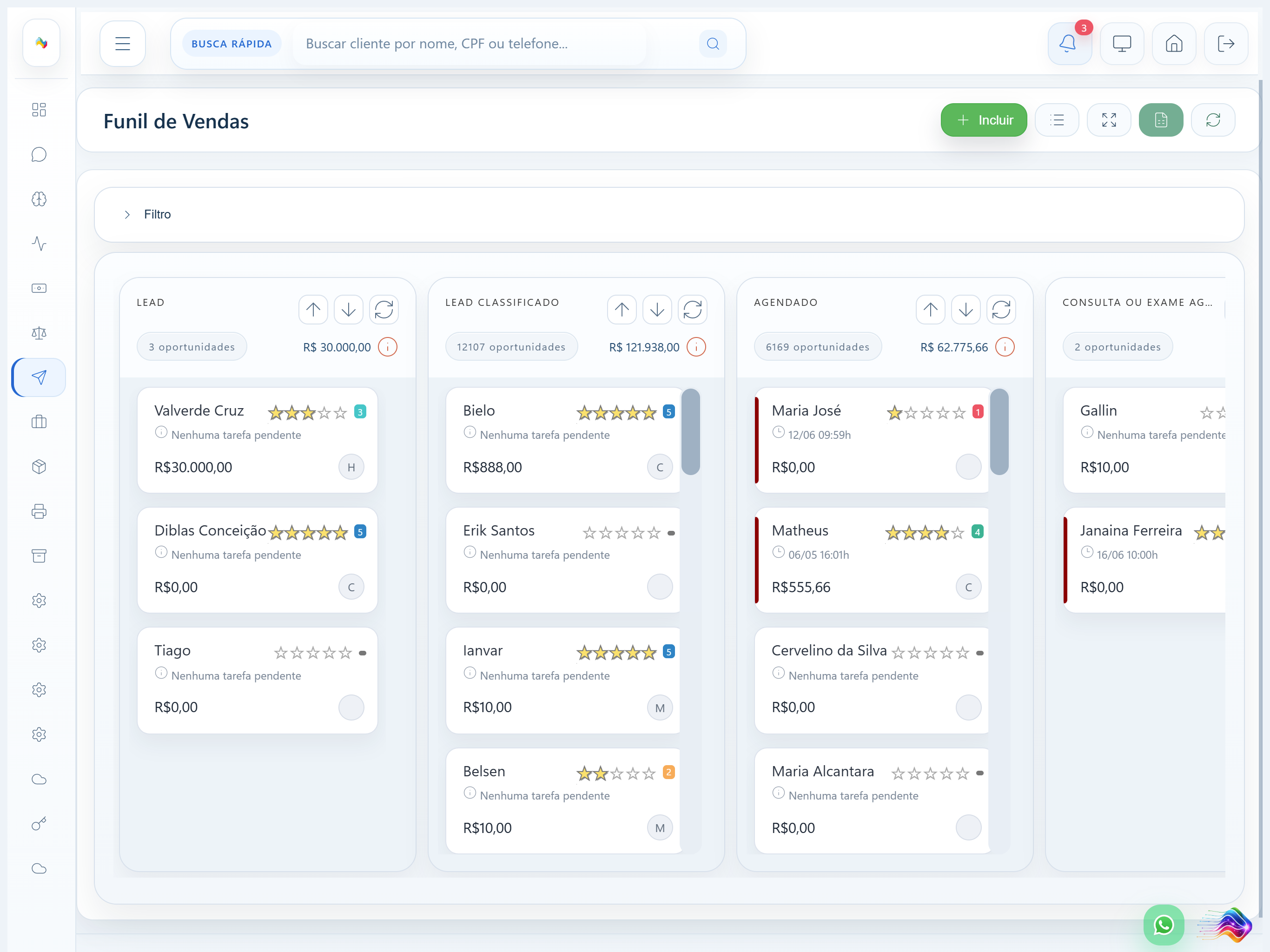The width and height of the screenshot is (1270, 952).
Task: Open the key icon in sidebar
Action: click(39, 823)
